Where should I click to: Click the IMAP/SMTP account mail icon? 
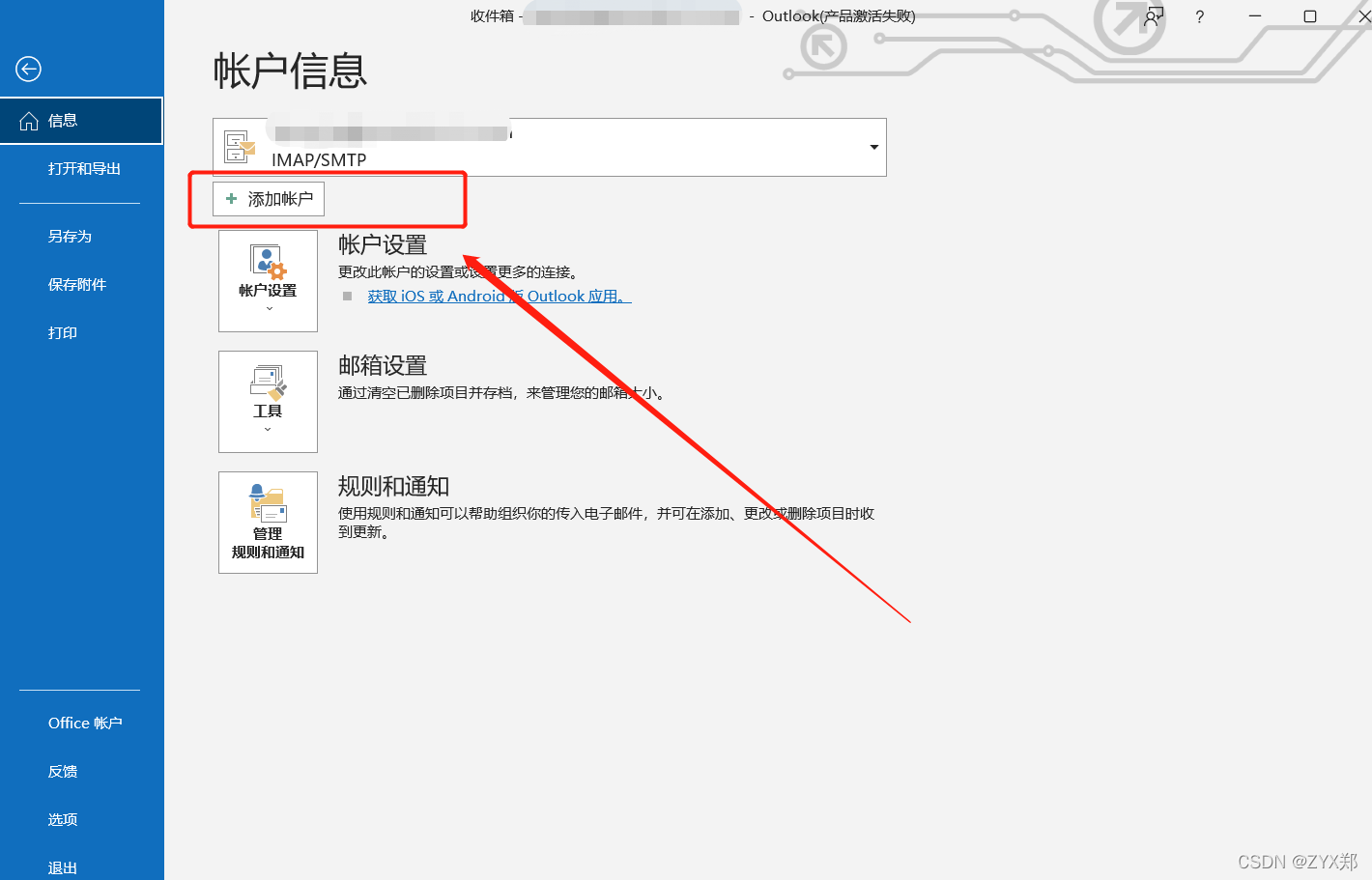point(240,147)
